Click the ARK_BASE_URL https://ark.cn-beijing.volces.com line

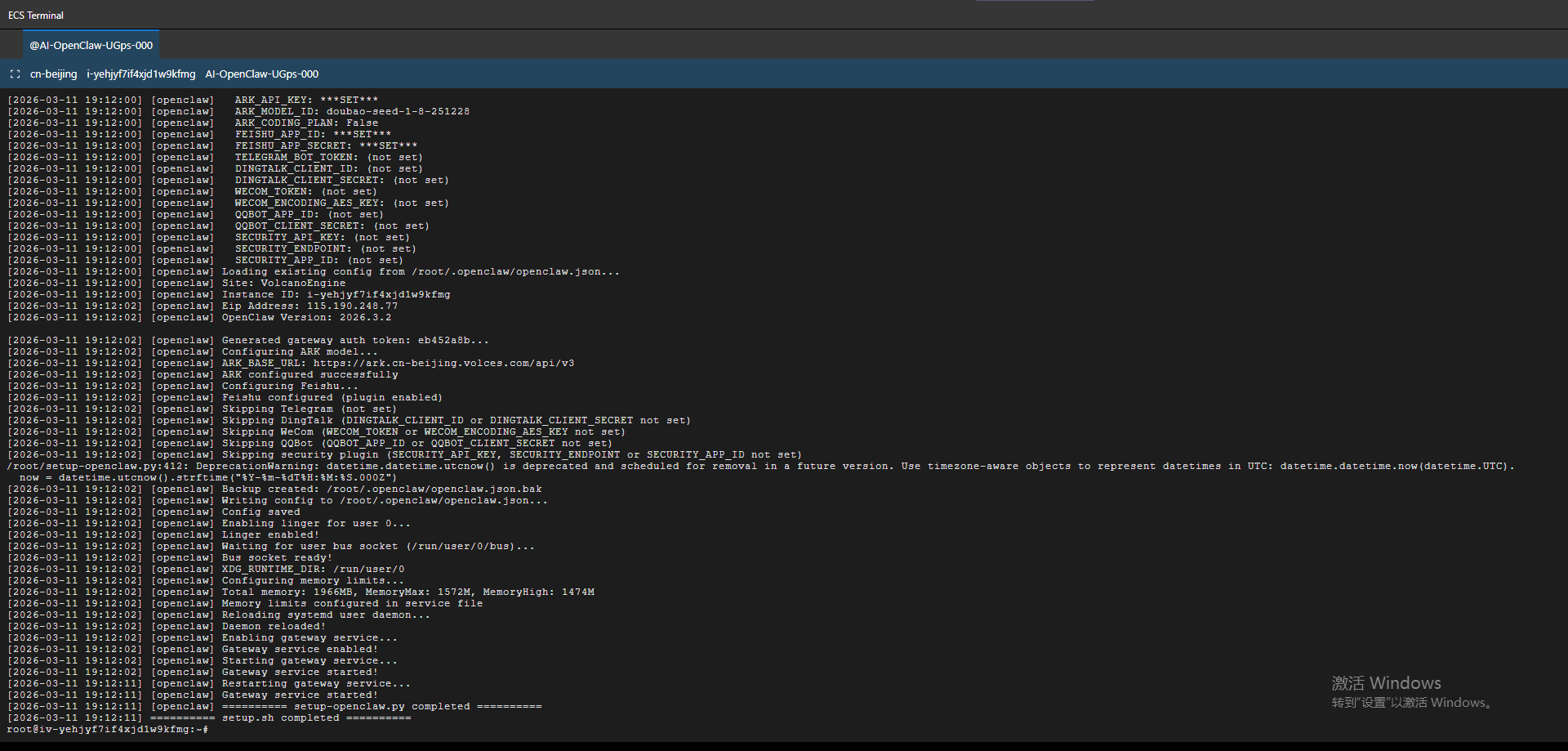click(291, 364)
